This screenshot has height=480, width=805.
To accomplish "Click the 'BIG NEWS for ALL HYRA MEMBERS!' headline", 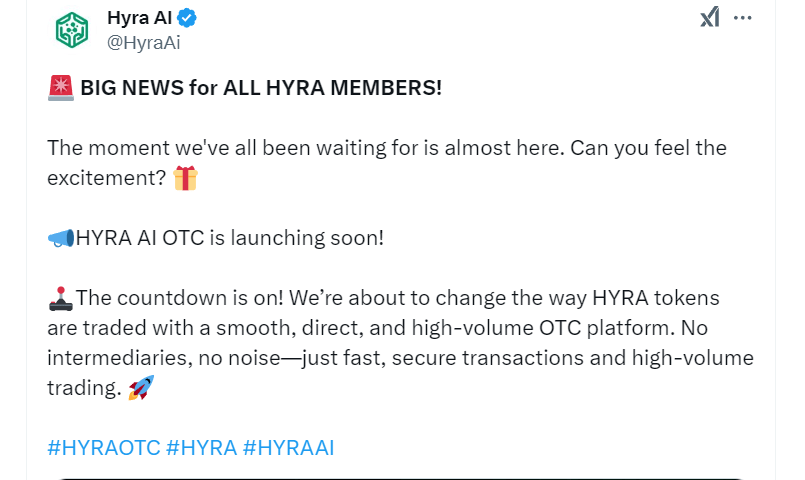I will tap(260, 88).
